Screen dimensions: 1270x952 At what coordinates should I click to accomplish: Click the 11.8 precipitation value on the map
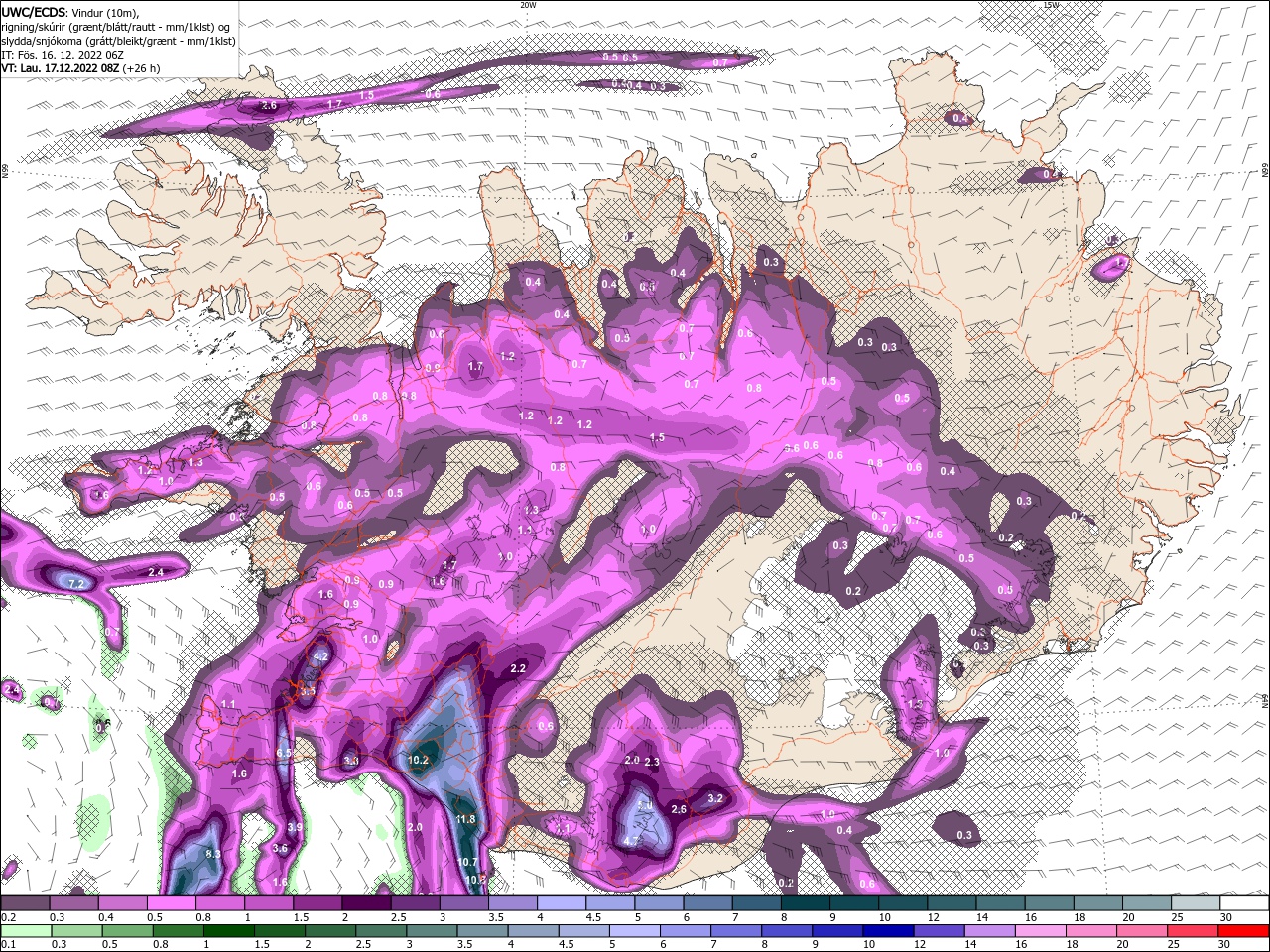(x=466, y=819)
